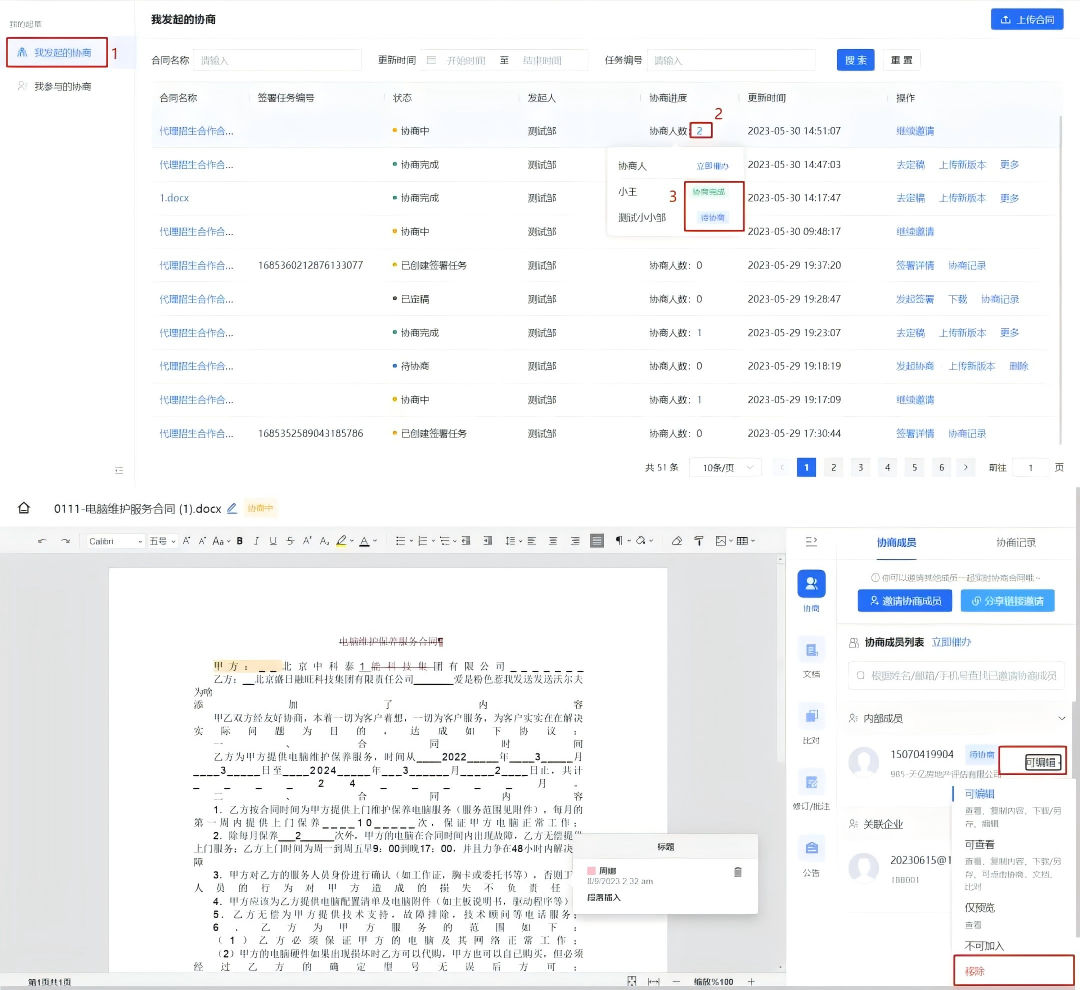Viewport: 1080px width, 990px height.
Task: Delete the comment using trash icon
Action: pyautogui.click(x=738, y=872)
